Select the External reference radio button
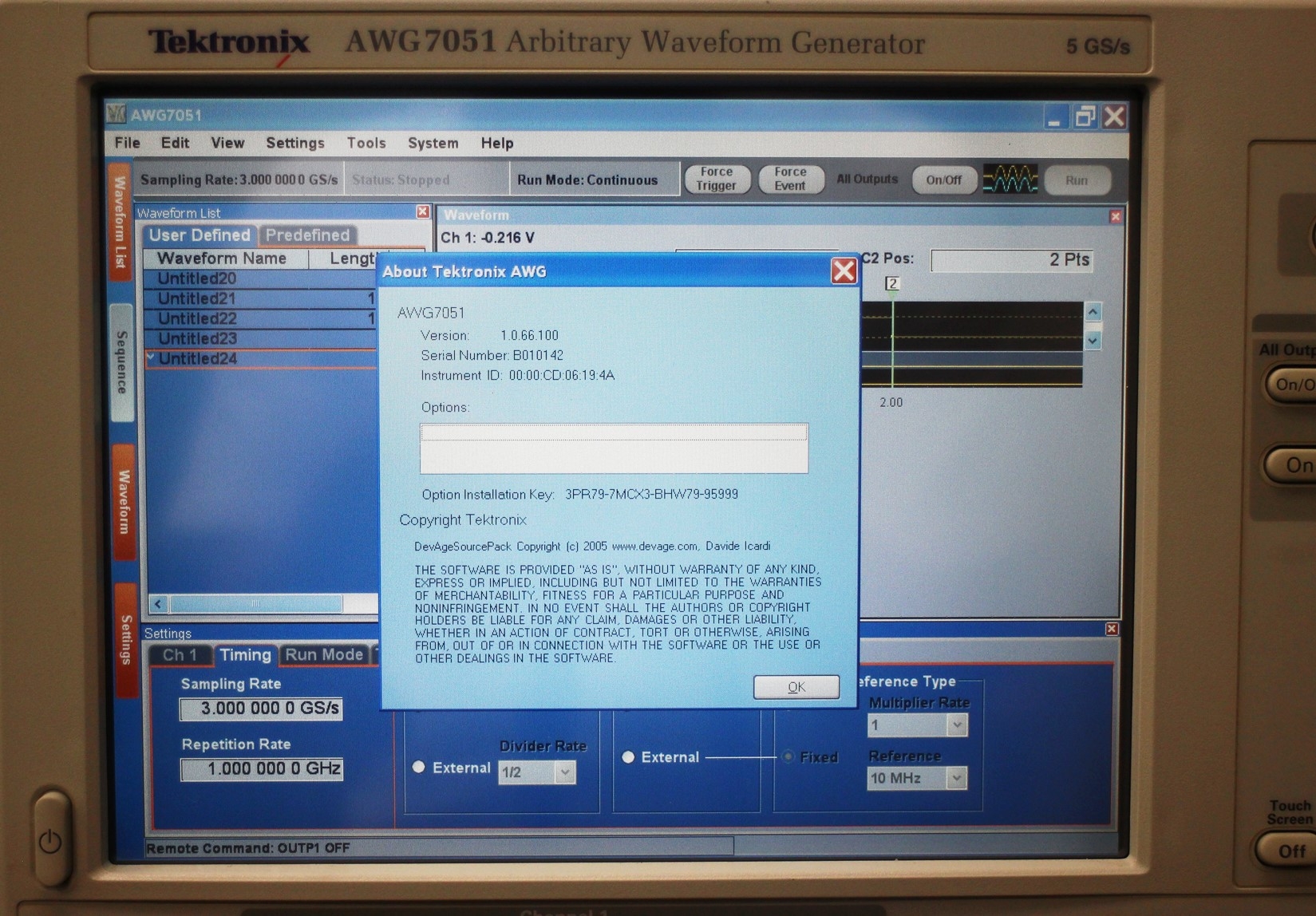The height and width of the screenshot is (916, 1316). (x=628, y=757)
